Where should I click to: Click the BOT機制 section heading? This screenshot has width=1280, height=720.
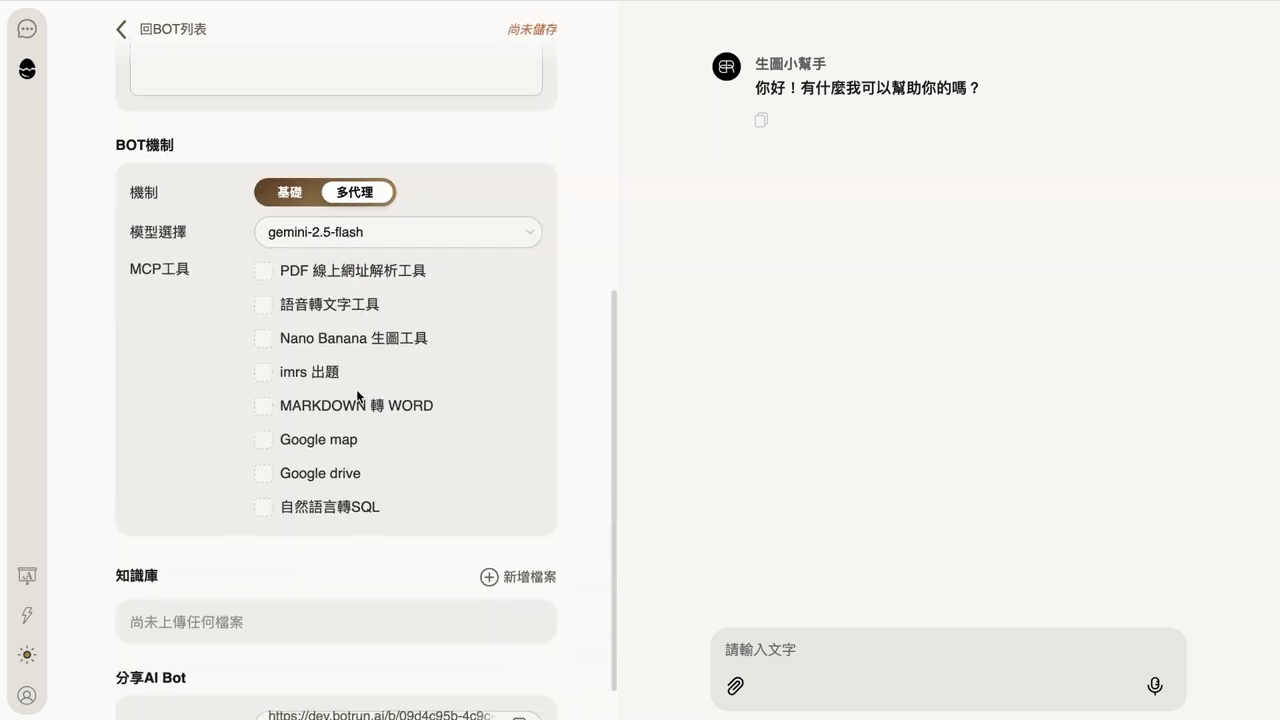144,145
